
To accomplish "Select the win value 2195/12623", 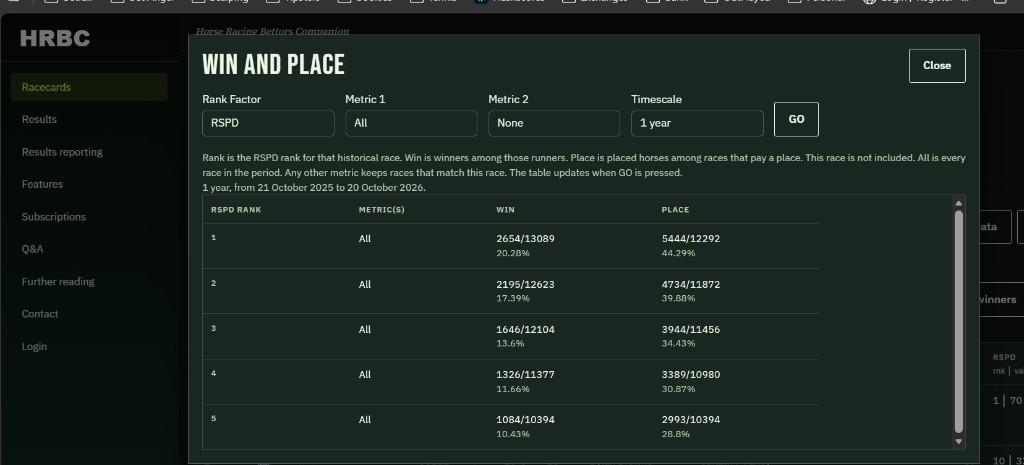I will 525,285.
